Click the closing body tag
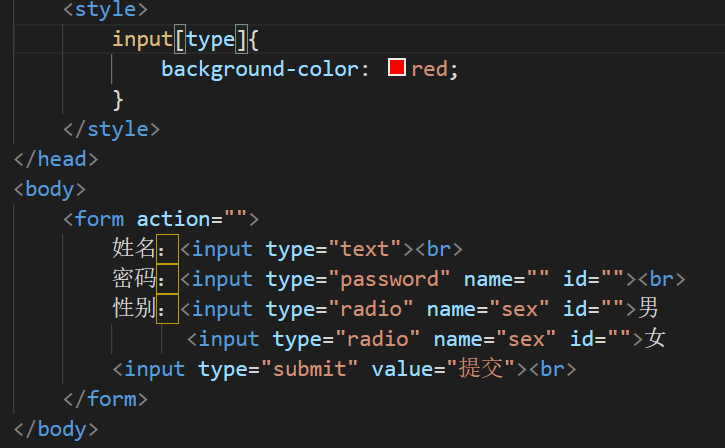 pos(56,430)
